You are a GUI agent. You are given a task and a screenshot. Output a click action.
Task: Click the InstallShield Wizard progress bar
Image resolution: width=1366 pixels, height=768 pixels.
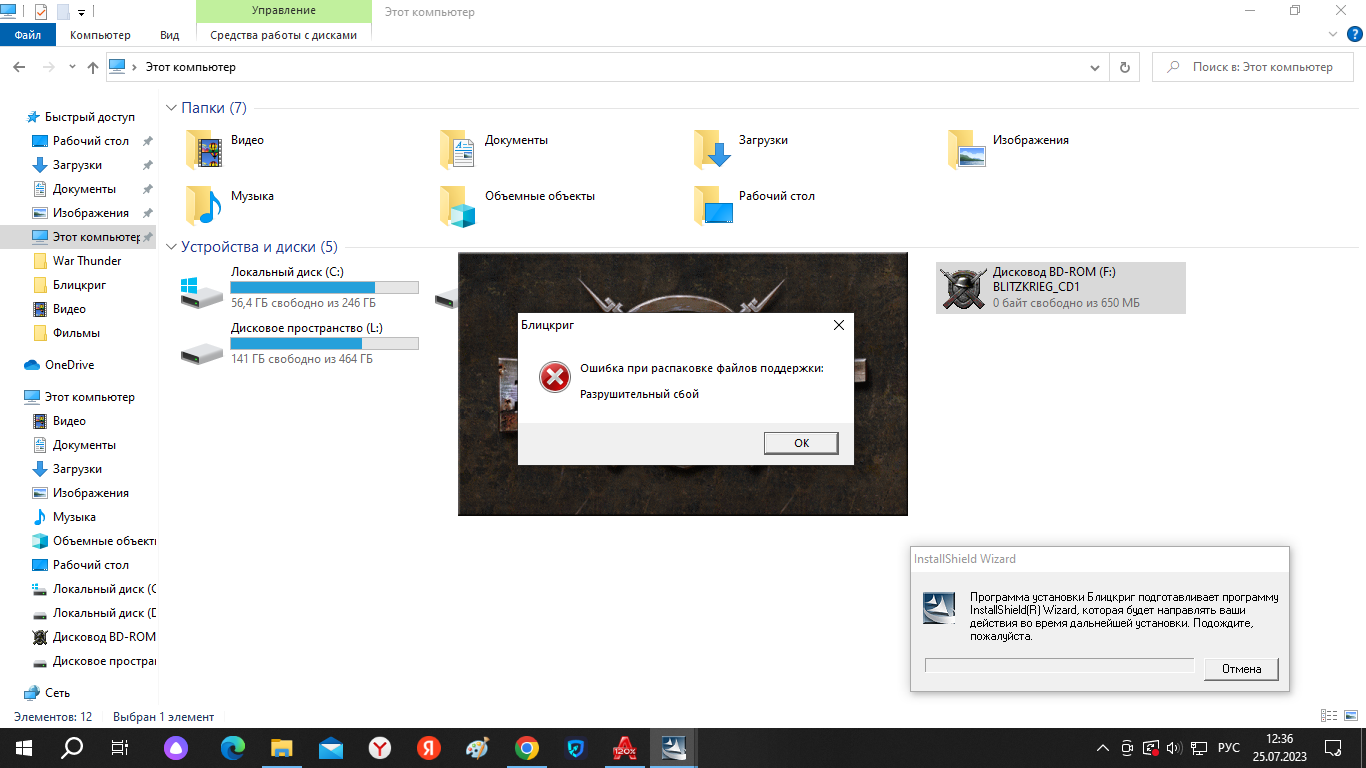[x=1060, y=666]
